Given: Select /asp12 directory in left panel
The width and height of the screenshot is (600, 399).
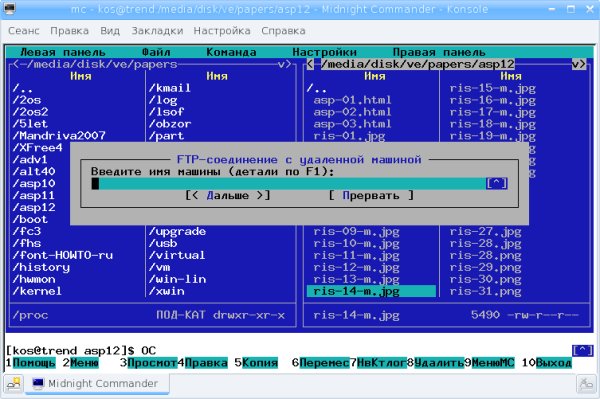Looking at the screenshot, I should (34, 207).
